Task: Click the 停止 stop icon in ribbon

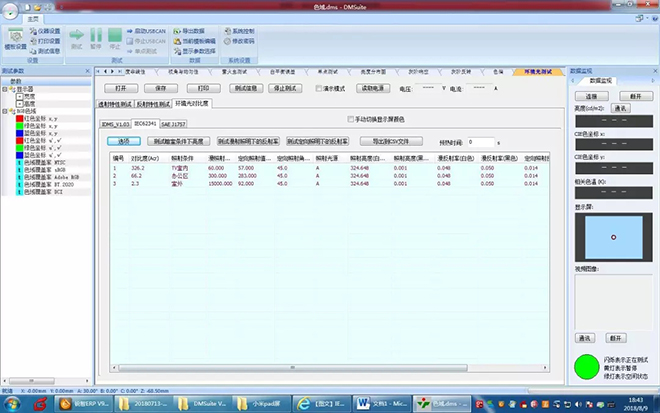Action: click(116, 37)
